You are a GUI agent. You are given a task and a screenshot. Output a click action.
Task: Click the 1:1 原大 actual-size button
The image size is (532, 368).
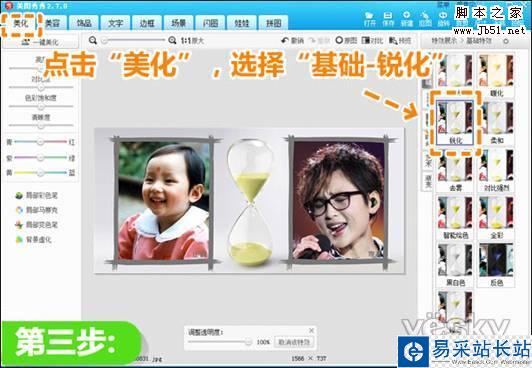(192, 41)
